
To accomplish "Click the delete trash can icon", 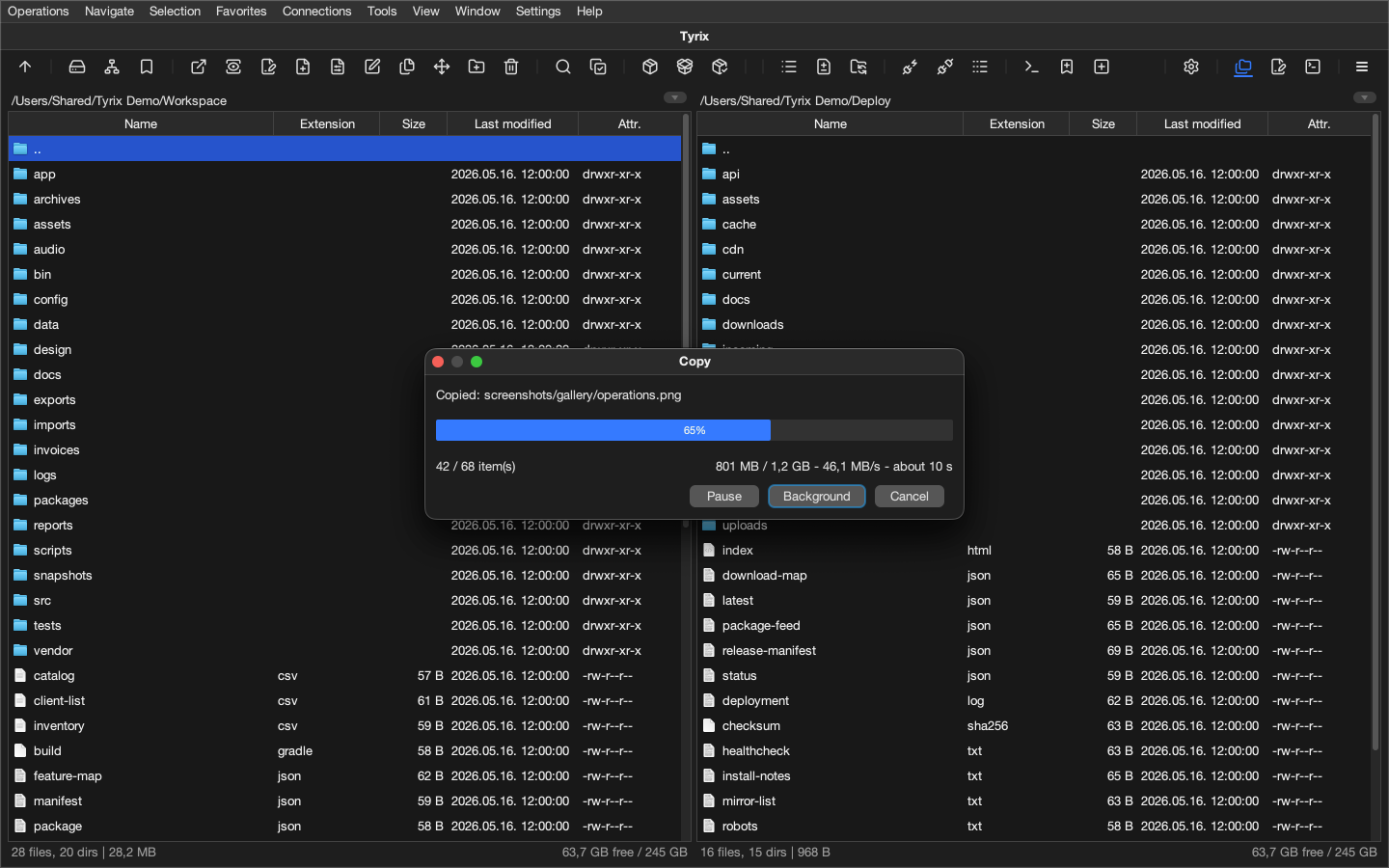I will pyautogui.click(x=511, y=67).
